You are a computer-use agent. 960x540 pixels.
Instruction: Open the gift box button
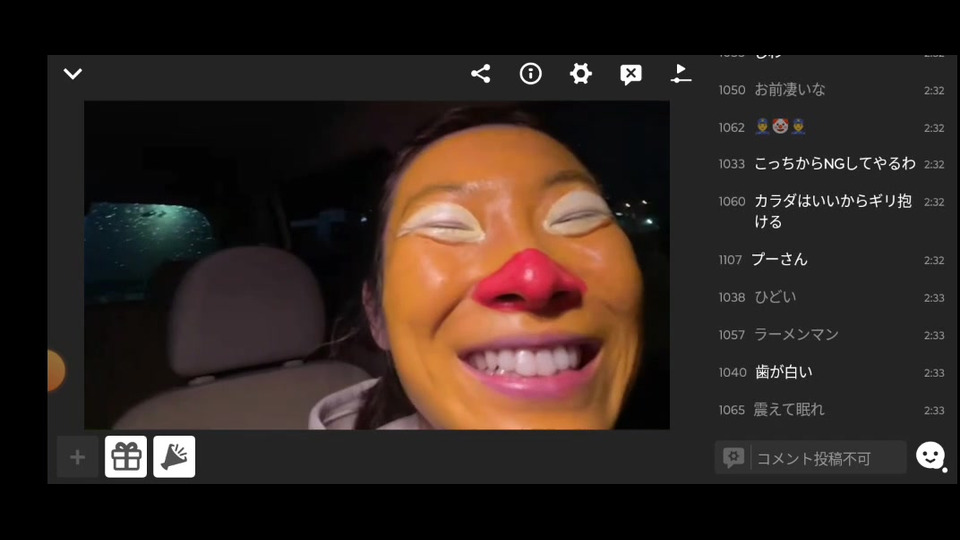point(126,457)
